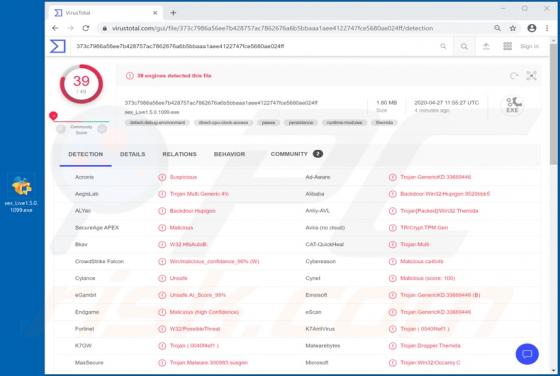Reload the VirusTotal page
The width and height of the screenshot is (560, 376).
[86, 28]
